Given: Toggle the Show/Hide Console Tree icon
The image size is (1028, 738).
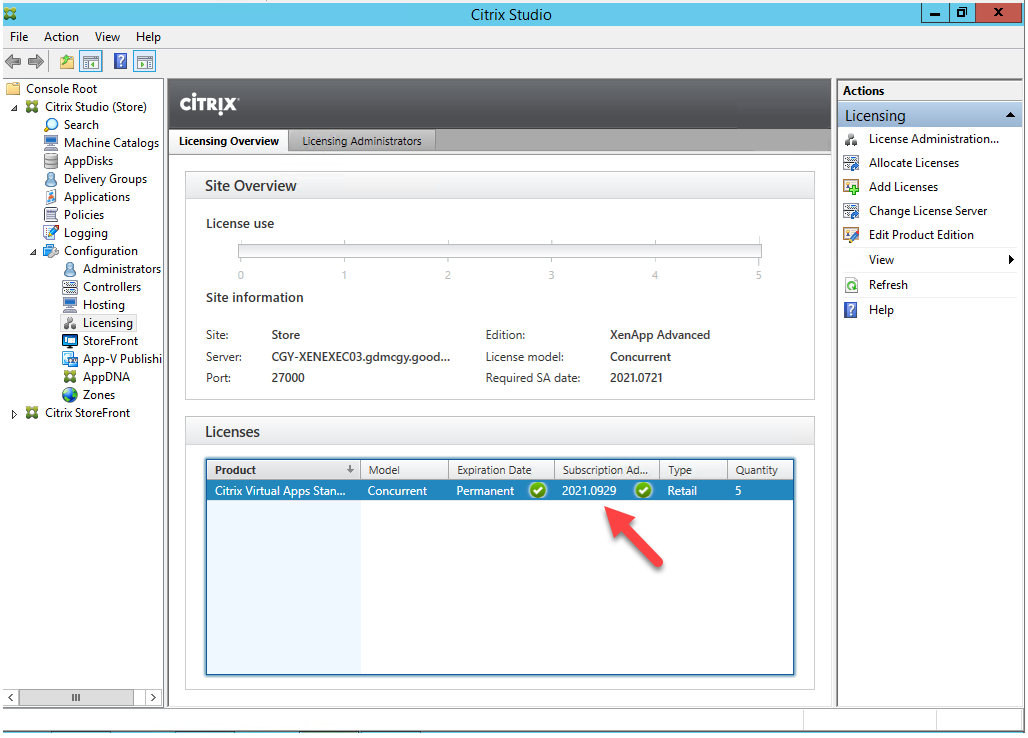Looking at the screenshot, I should click(91, 62).
